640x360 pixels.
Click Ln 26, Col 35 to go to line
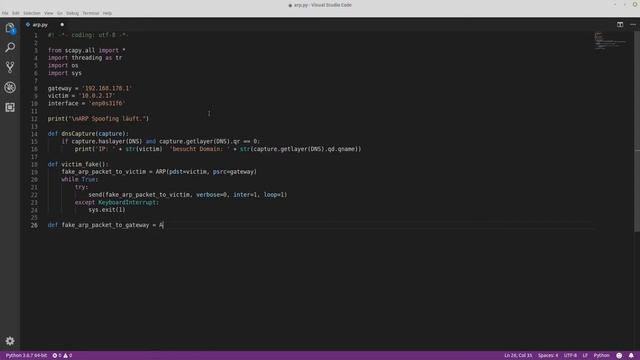click(x=518, y=356)
